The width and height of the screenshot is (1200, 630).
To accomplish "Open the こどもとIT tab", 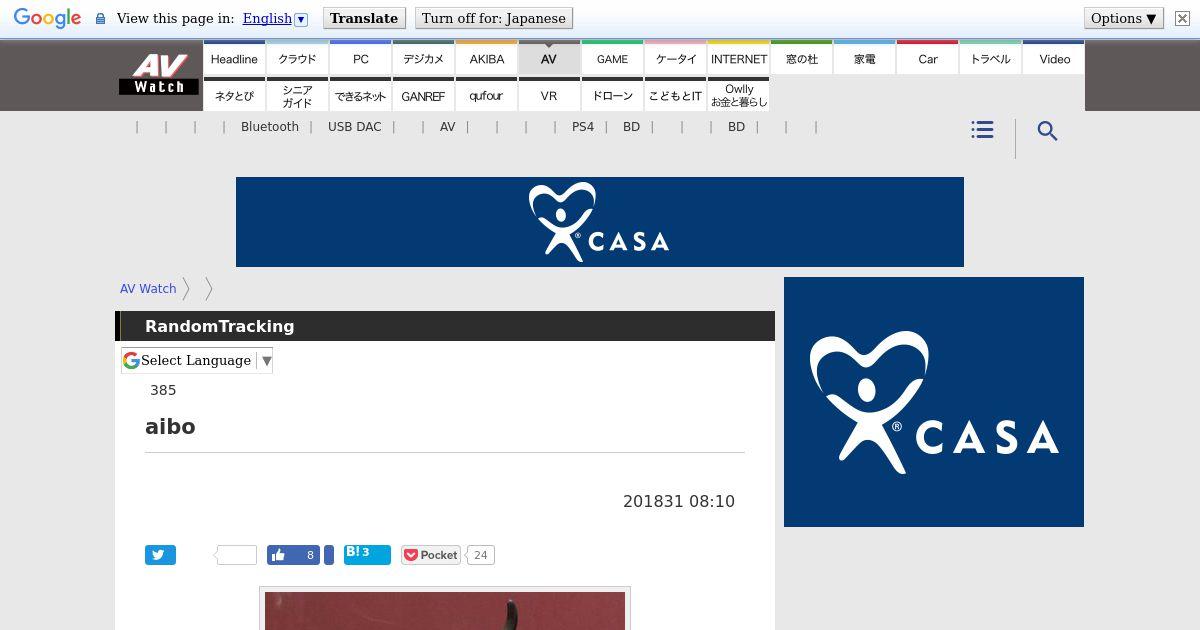I will click(675, 95).
